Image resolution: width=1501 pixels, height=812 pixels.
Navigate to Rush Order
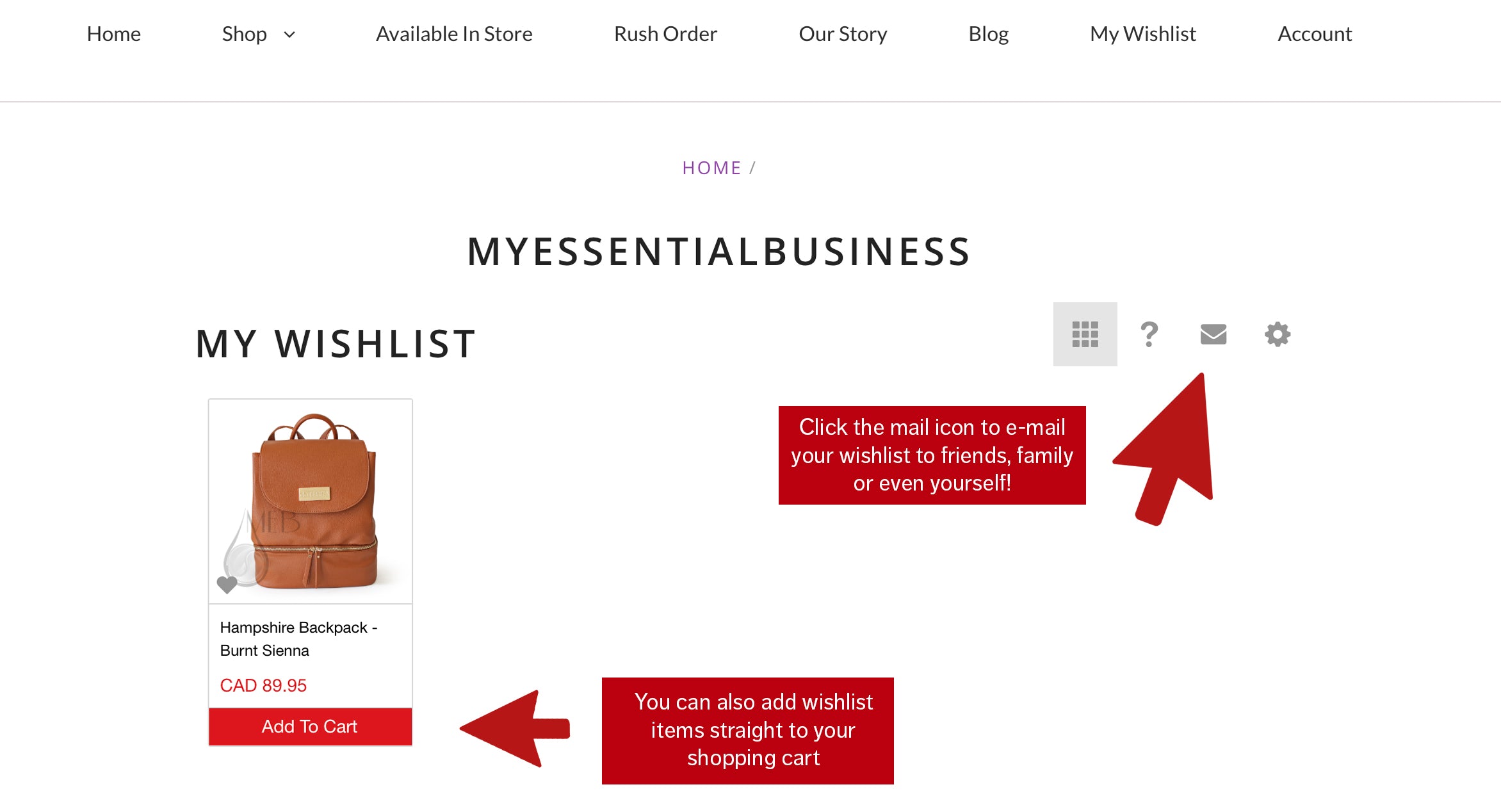[665, 34]
